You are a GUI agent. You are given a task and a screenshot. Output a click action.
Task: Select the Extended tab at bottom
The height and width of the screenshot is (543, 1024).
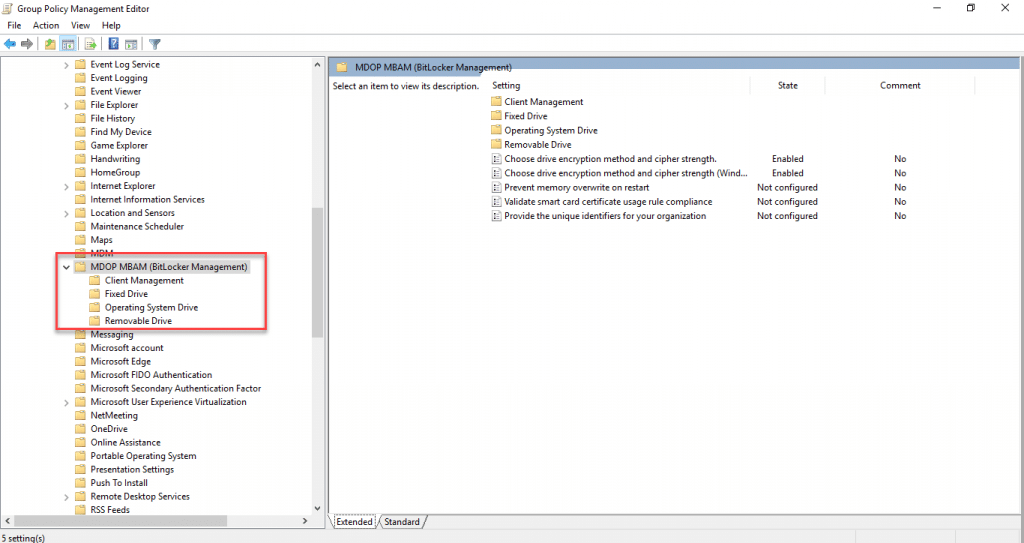tap(354, 522)
